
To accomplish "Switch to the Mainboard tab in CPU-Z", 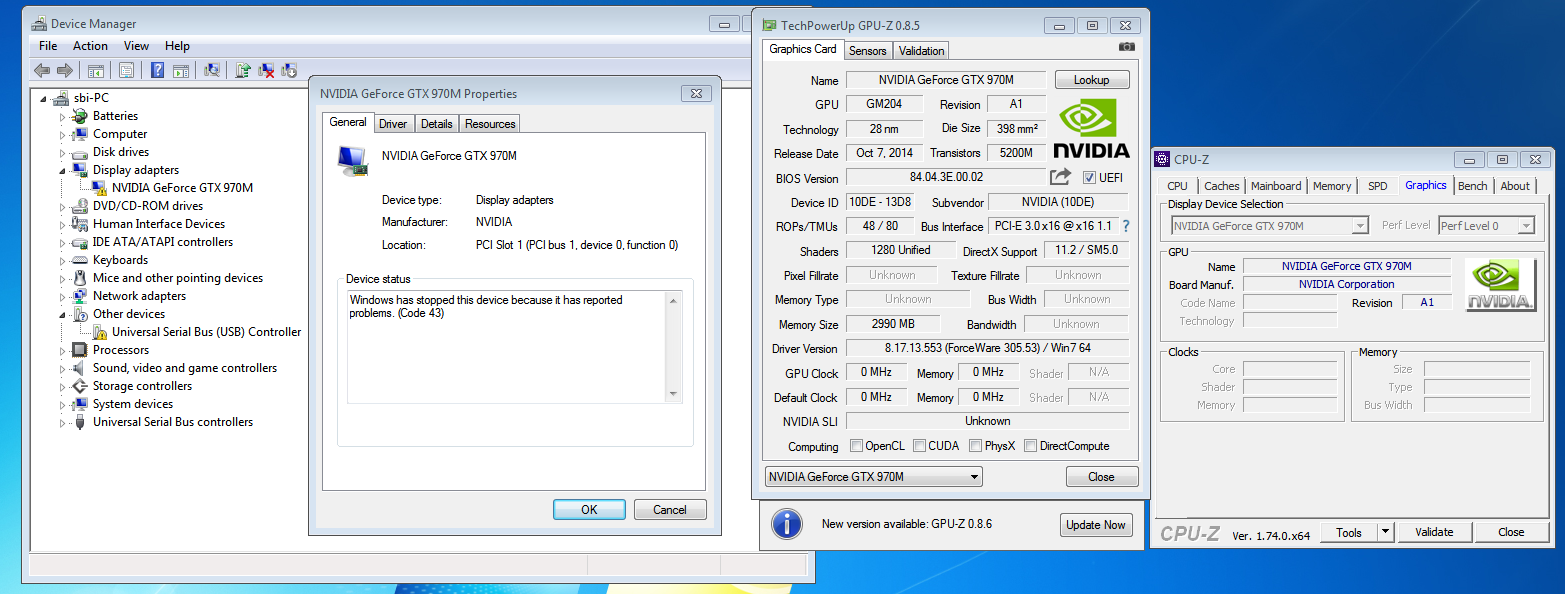I will pos(1276,186).
